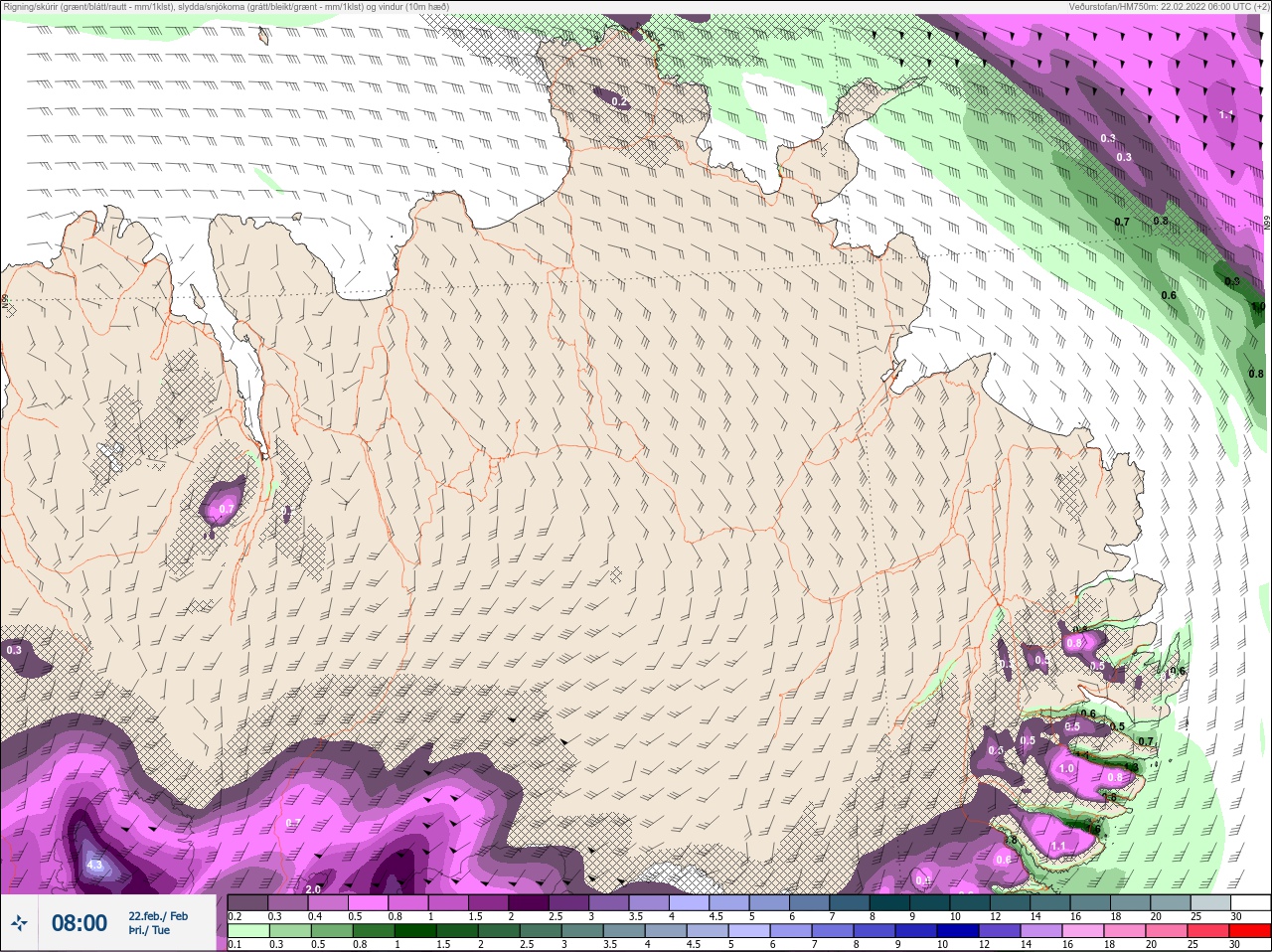Click the '0.1' label under the lower legend
Image resolution: width=1272 pixels, height=952 pixels.
point(234,944)
